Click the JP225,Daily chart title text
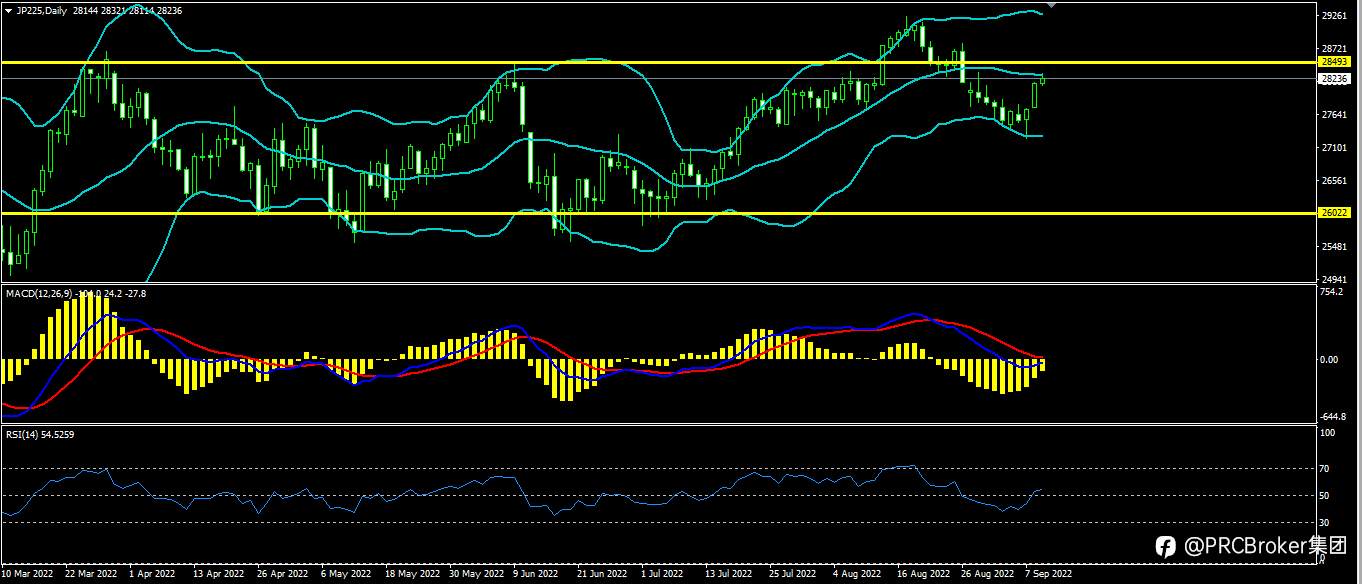The image size is (1362, 584). (42, 9)
